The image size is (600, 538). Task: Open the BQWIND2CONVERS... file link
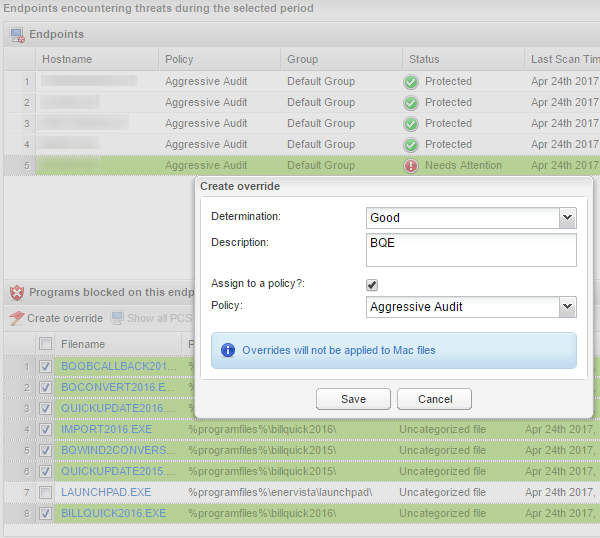tap(119, 450)
